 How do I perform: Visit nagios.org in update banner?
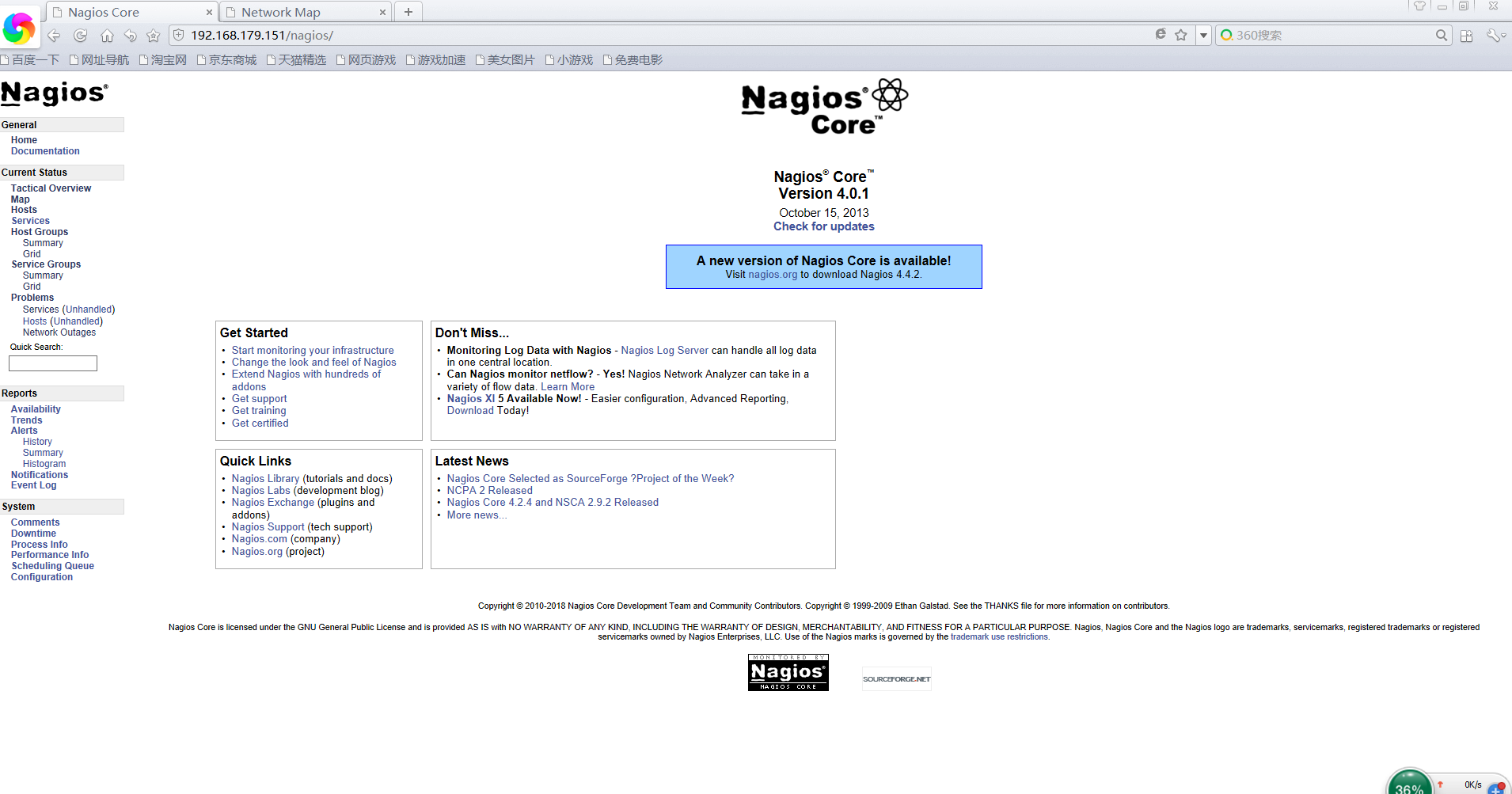coord(773,275)
